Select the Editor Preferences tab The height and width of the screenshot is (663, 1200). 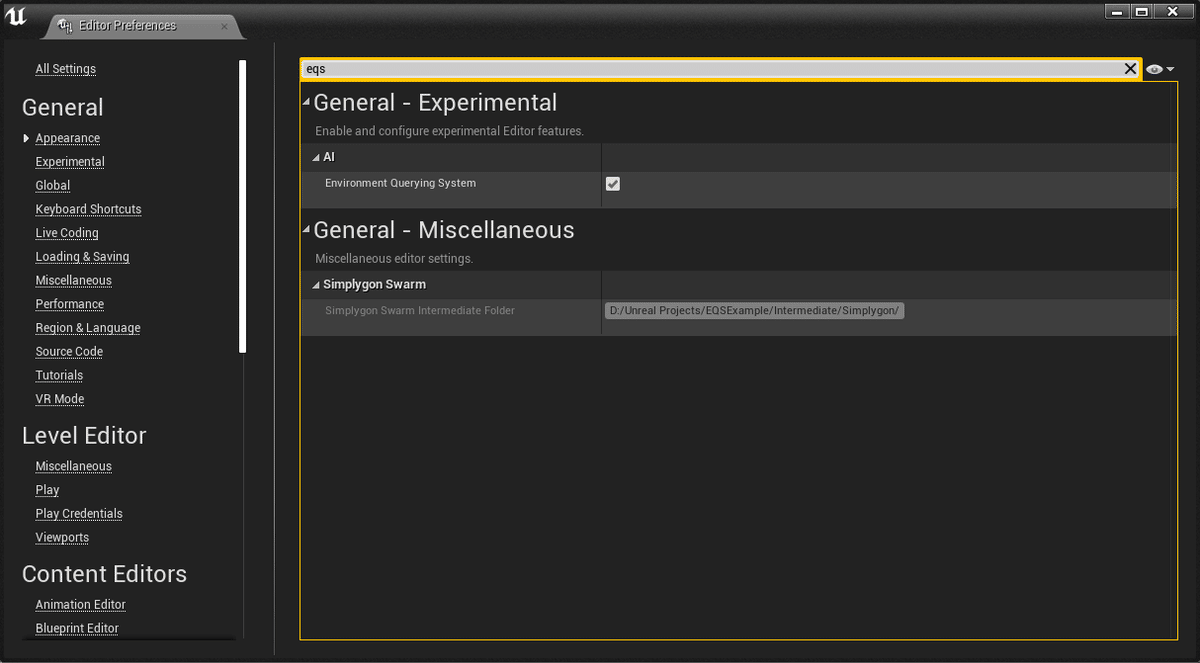(x=141, y=26)
